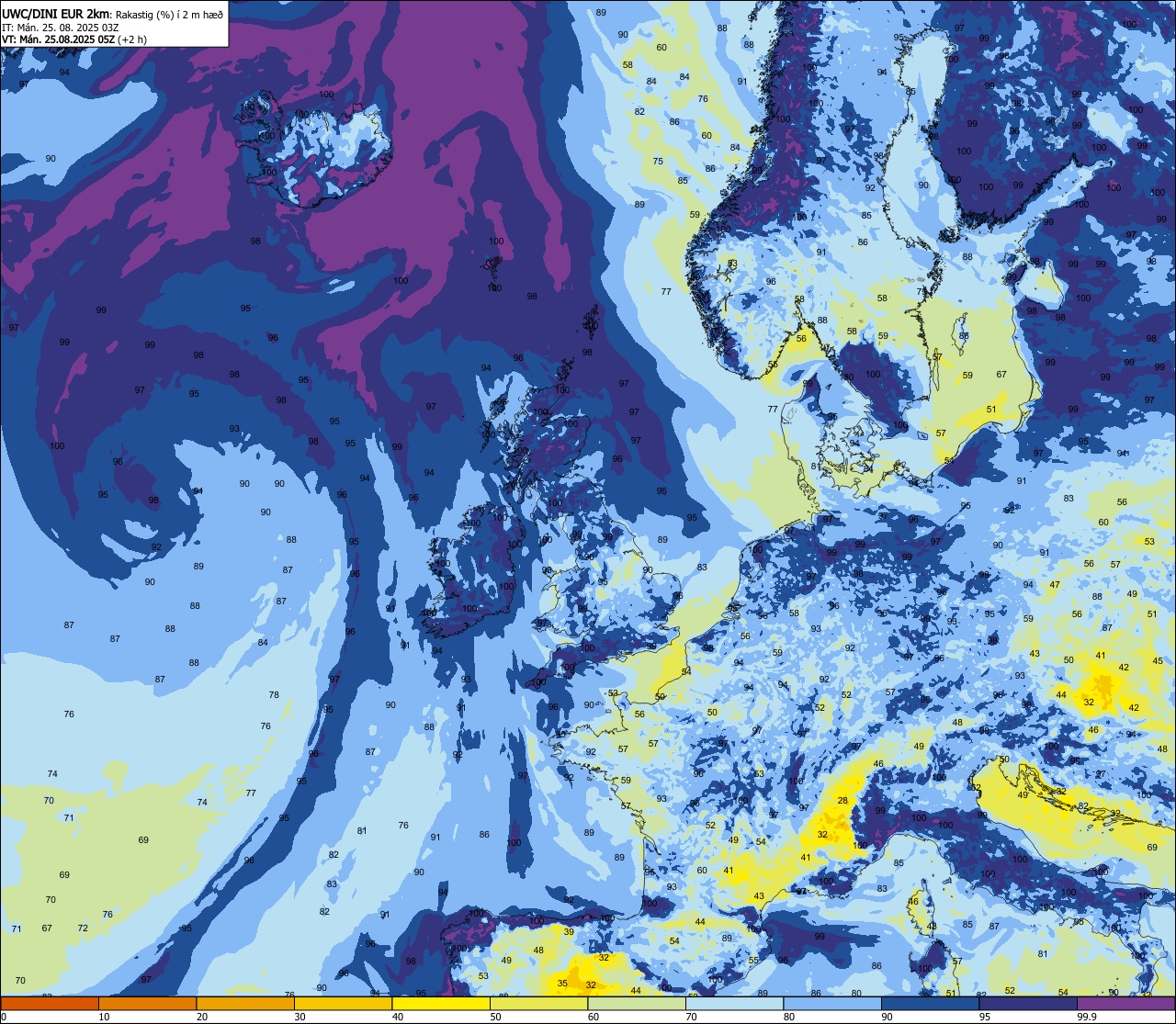Click the 40–50 bright yellow legend segment
The image size is (1176, 1024).
(441, 1003)
